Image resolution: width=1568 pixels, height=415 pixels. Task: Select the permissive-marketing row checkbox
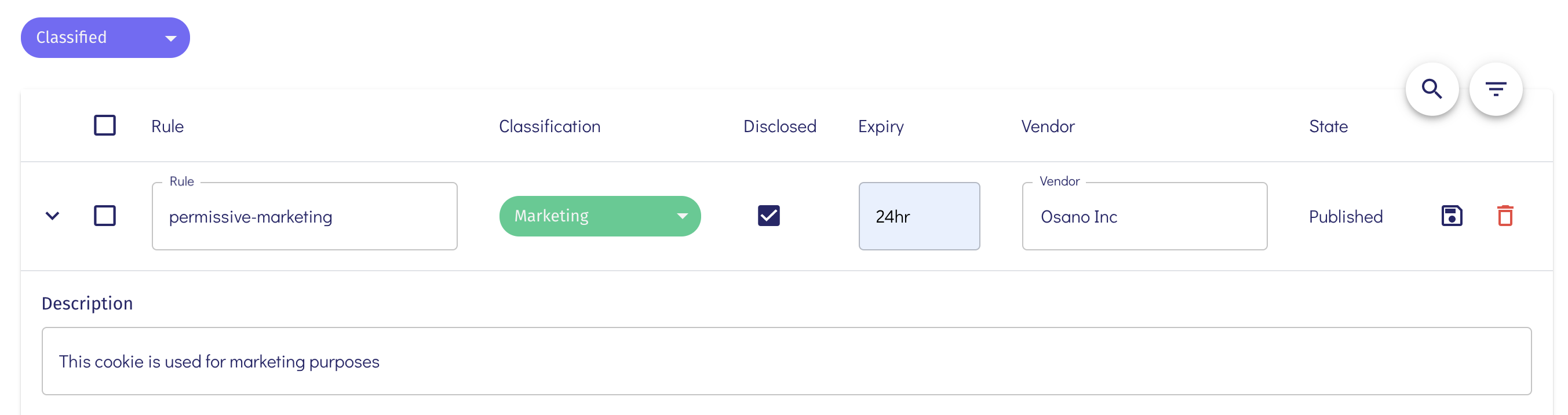(105, 216)
